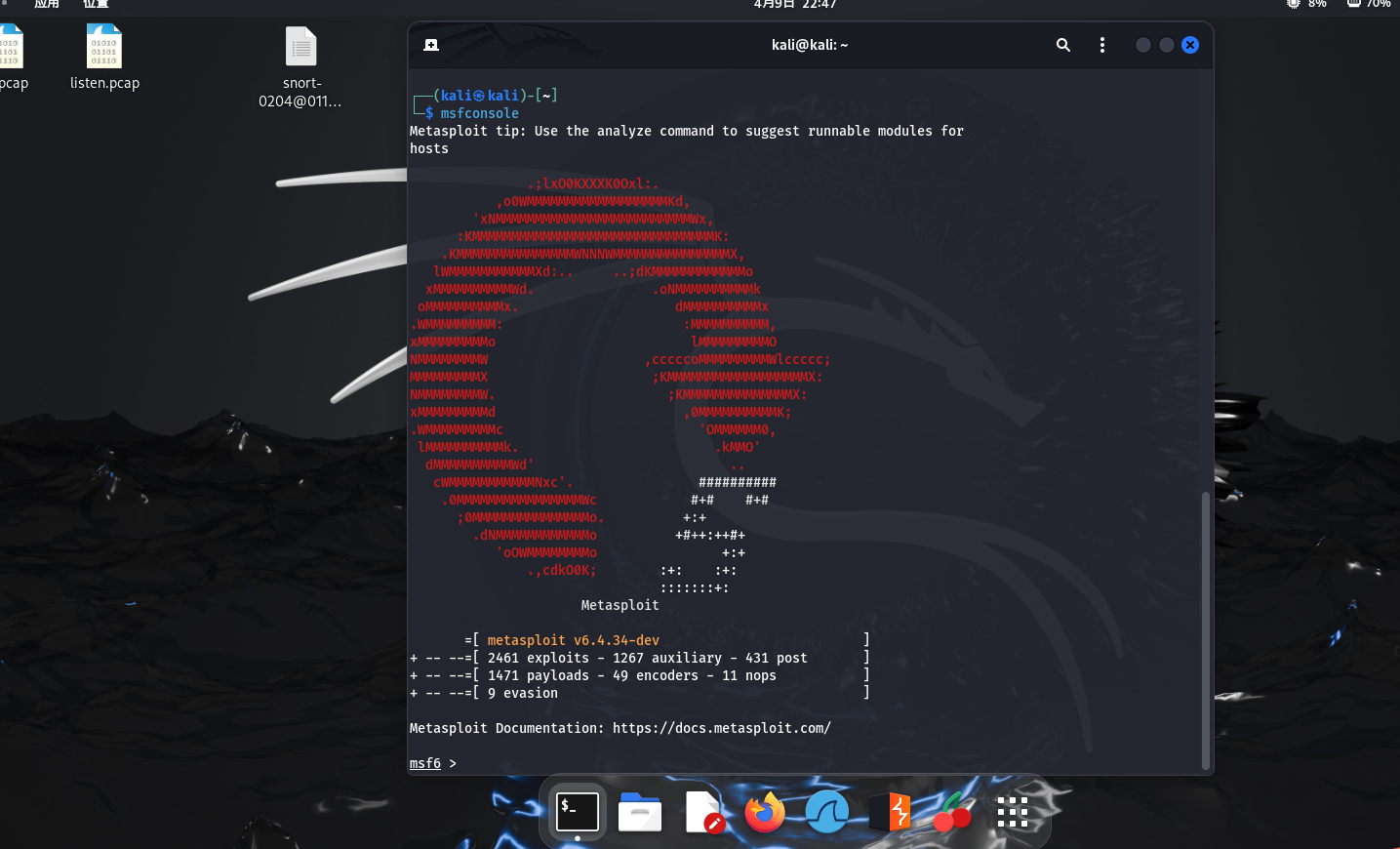Click the '2461 exploits' statistics line
This screenshot has height=849, width=1400.
639,658
